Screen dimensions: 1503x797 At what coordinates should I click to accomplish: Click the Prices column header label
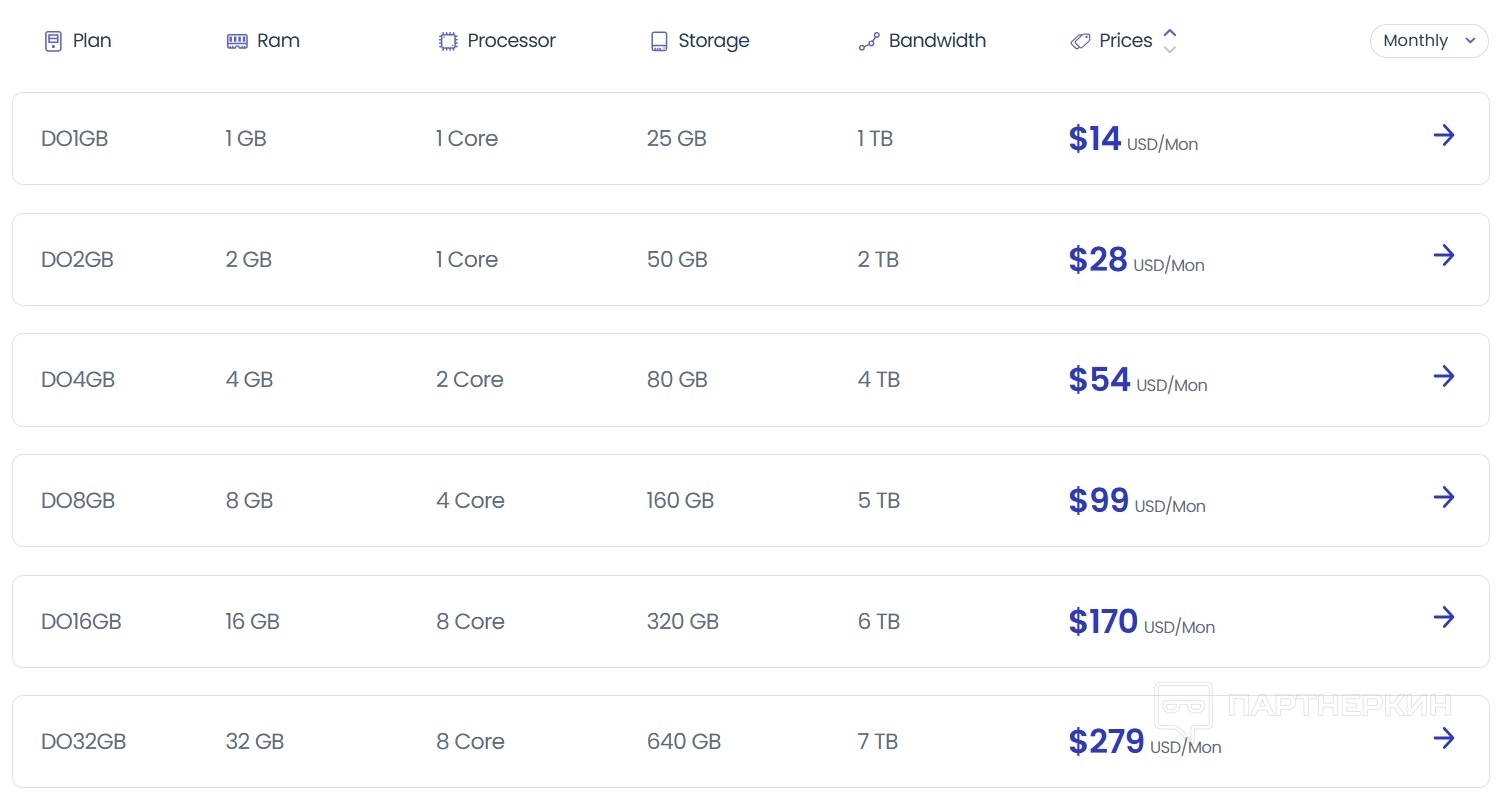1125,41
